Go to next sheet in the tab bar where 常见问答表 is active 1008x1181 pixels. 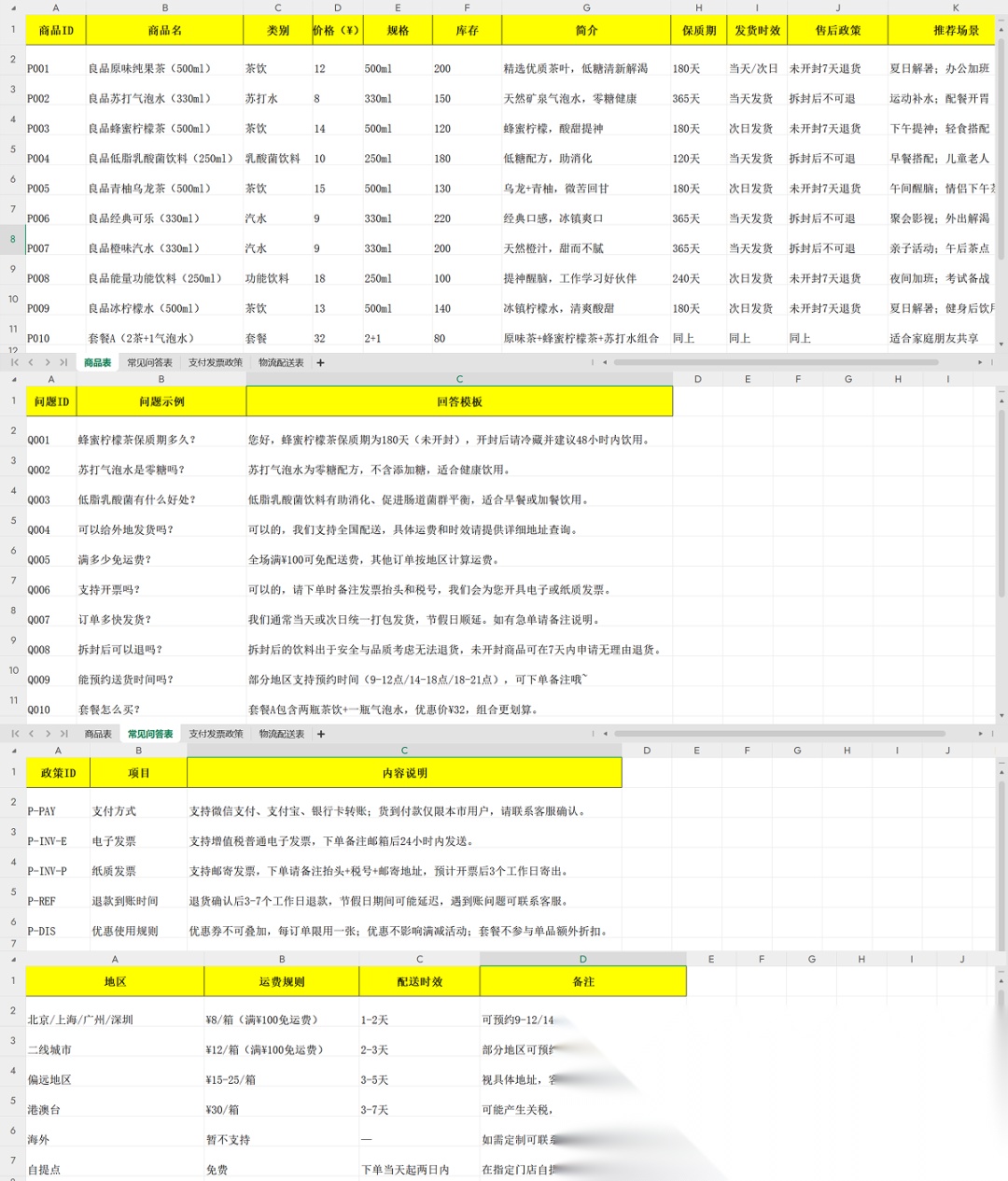coord(48,734)
